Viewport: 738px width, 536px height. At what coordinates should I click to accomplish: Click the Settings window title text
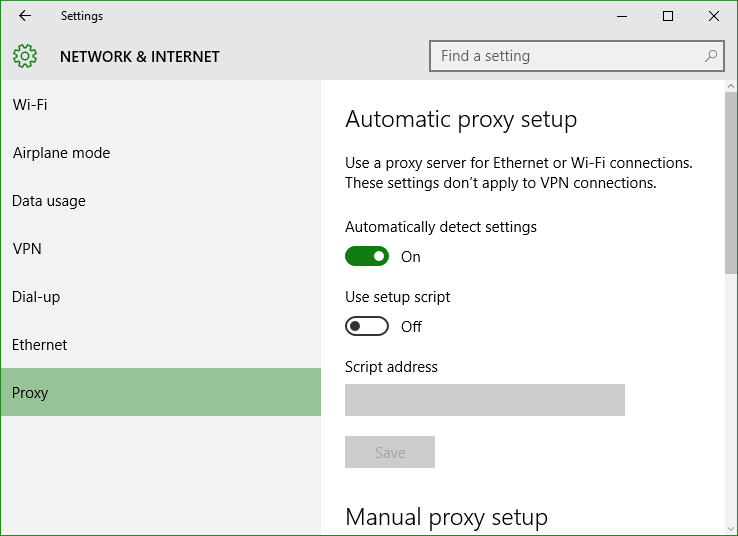pos(82,16)
